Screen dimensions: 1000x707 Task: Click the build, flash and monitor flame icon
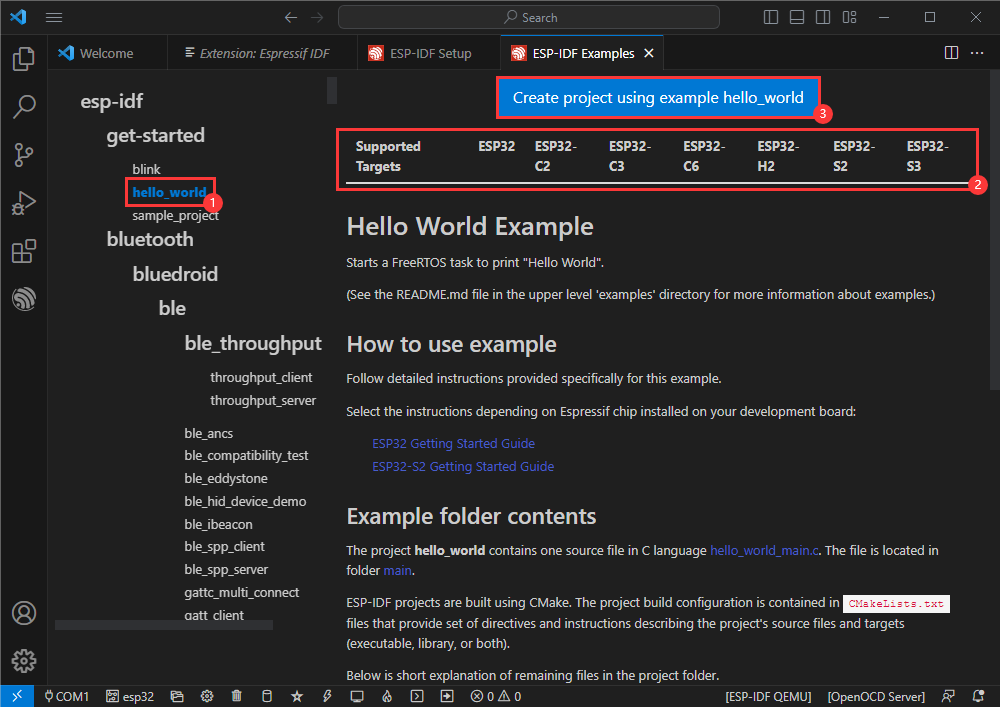(387, 696)
